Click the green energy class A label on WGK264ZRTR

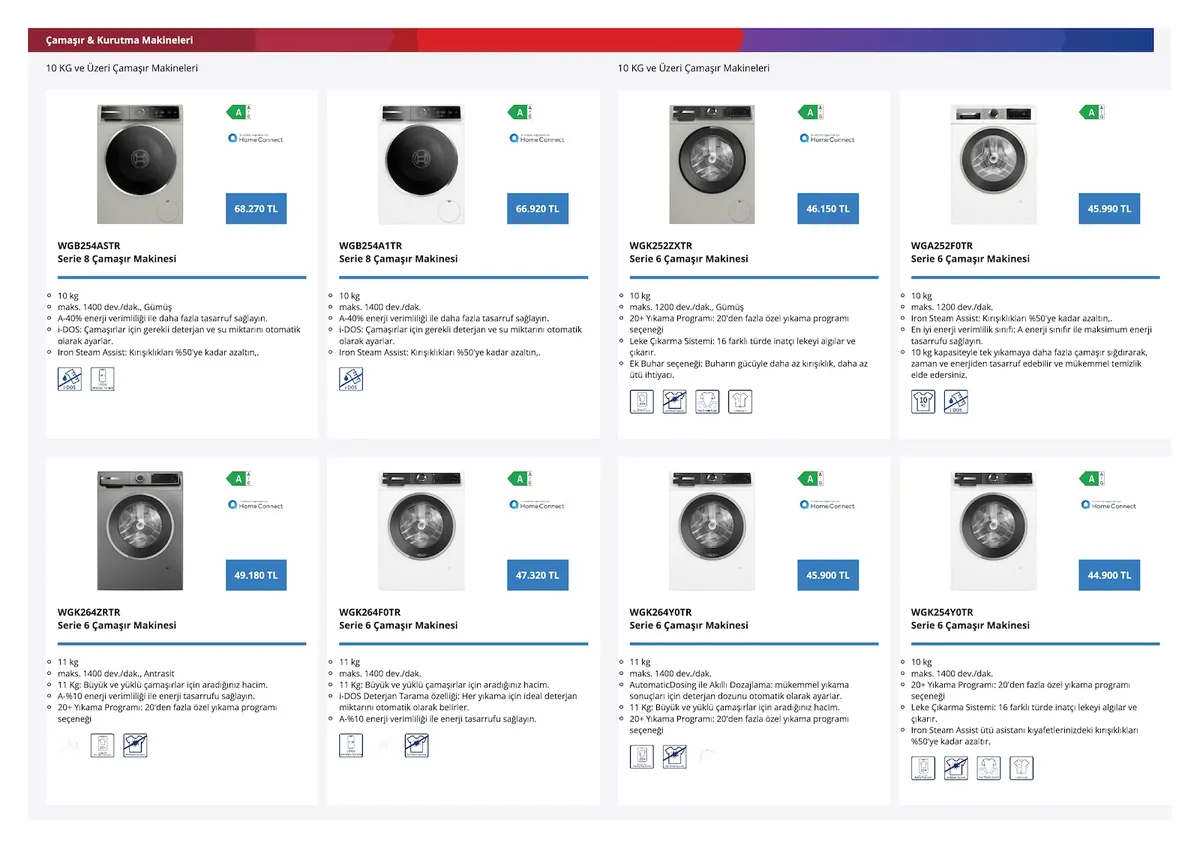[240, 479]
